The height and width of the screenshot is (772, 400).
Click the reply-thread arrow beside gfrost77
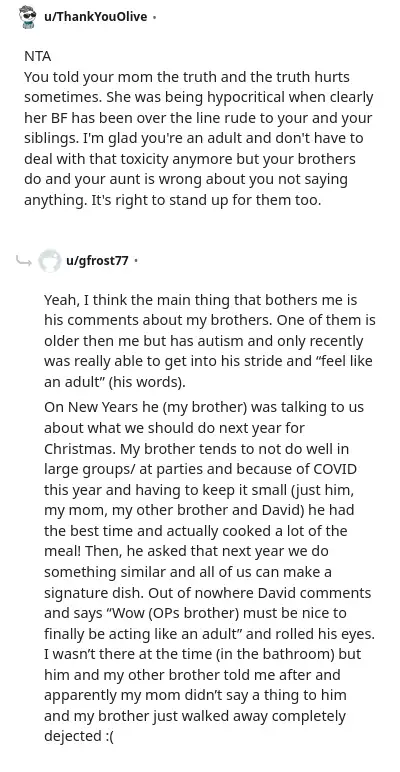click(x=24, y=261)
